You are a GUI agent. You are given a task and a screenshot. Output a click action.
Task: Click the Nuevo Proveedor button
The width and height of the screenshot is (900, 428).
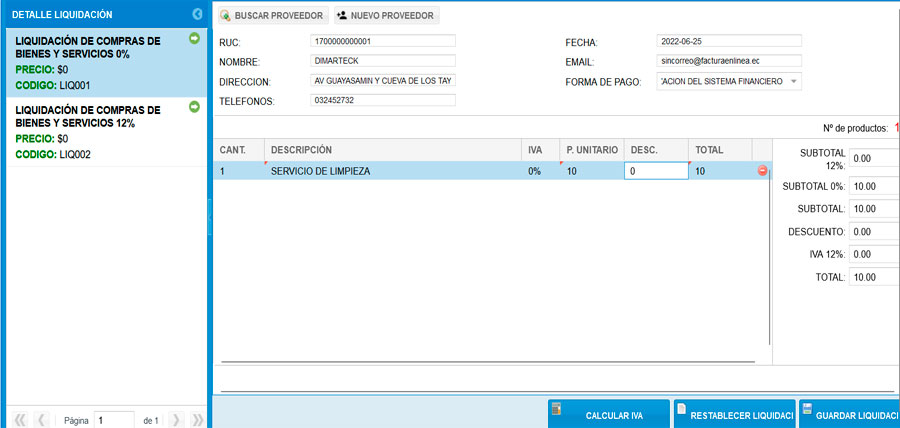[x=385, y=16]
